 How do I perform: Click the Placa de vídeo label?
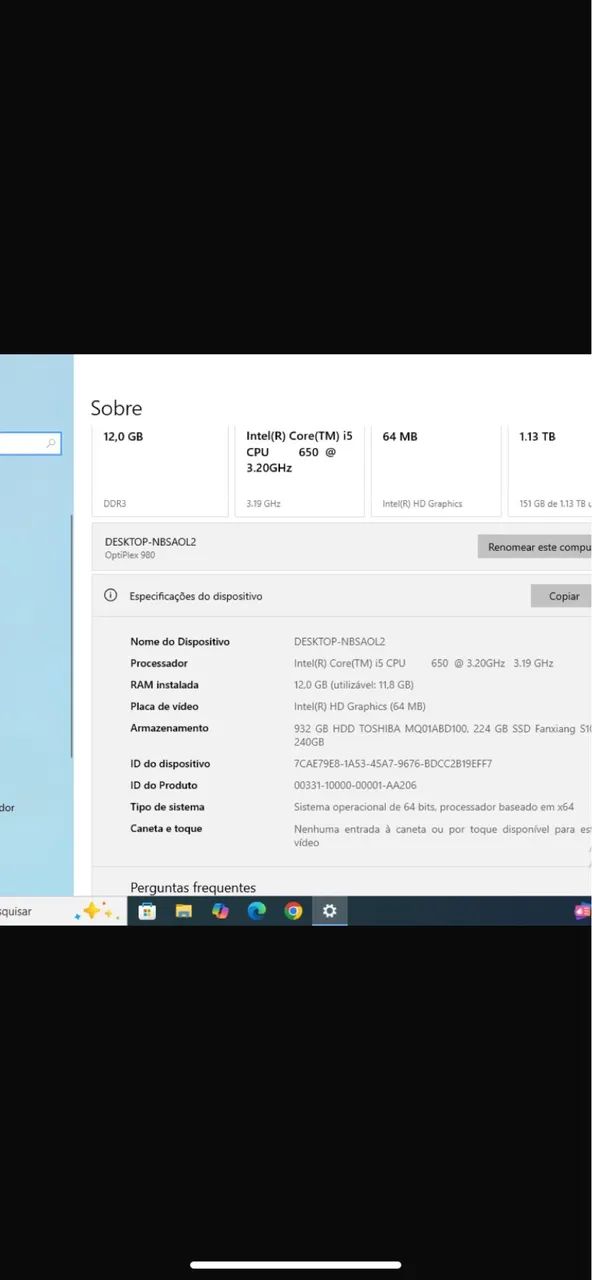(x=164, y=706)
